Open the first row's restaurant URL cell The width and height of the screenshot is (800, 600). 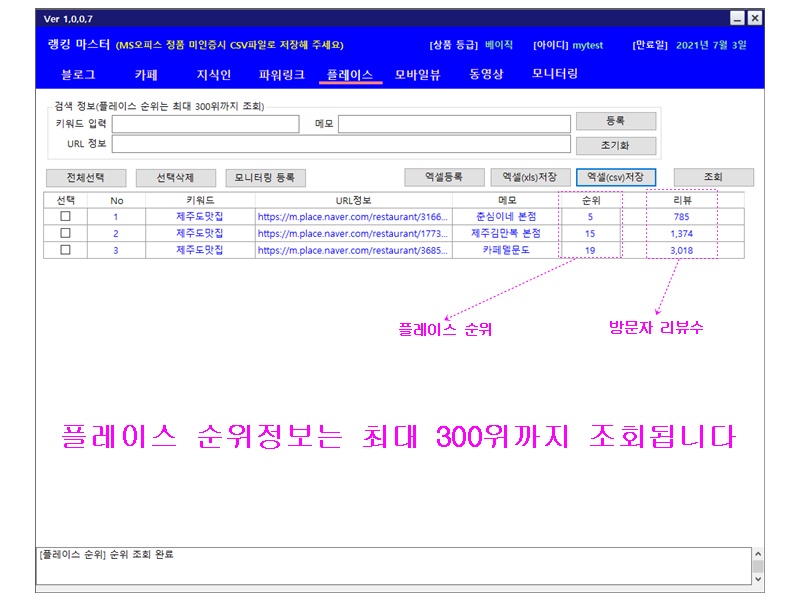(354, 216)
